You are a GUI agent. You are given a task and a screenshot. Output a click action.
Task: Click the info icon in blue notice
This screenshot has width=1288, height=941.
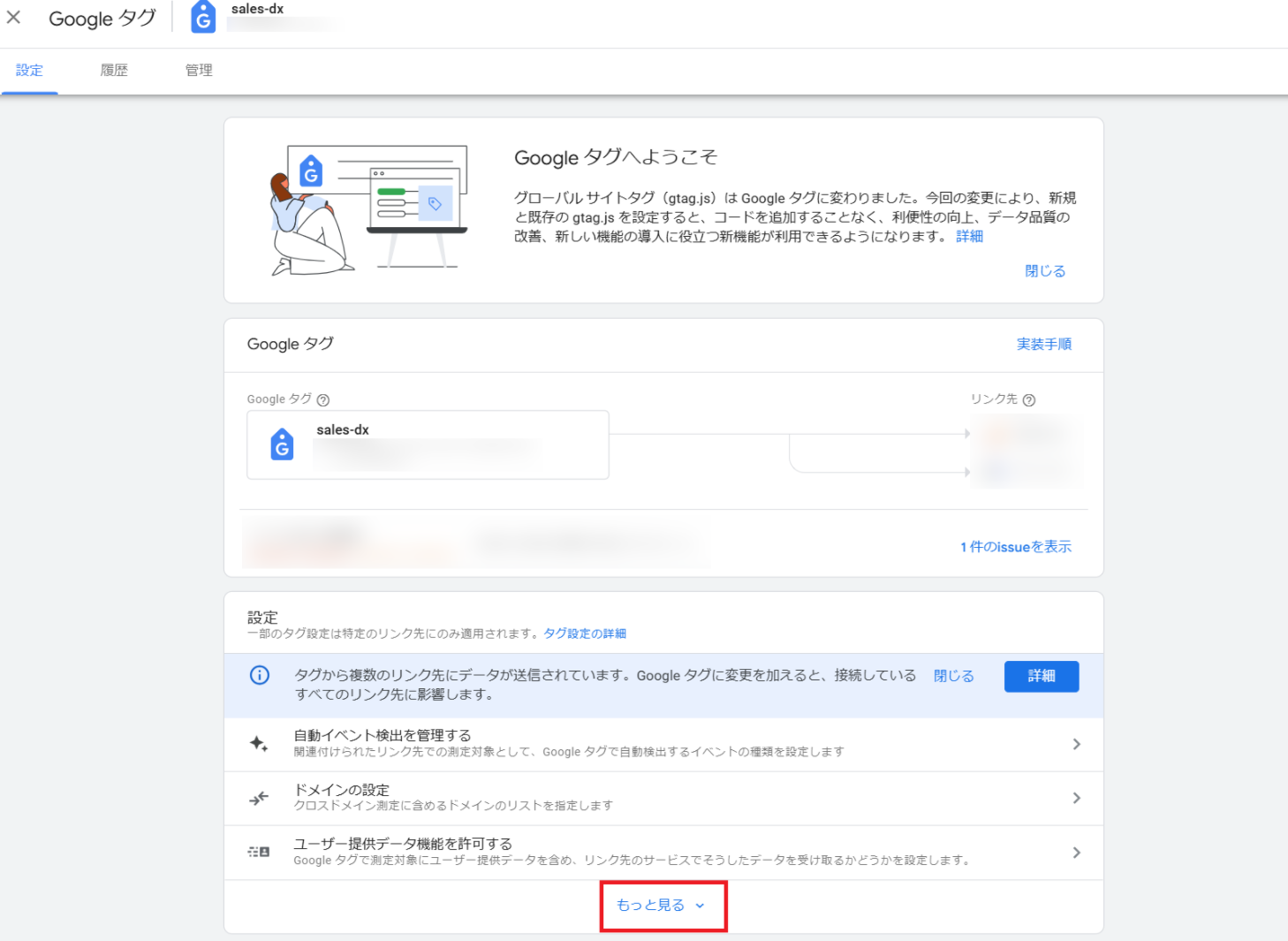[x=260, y=675]
